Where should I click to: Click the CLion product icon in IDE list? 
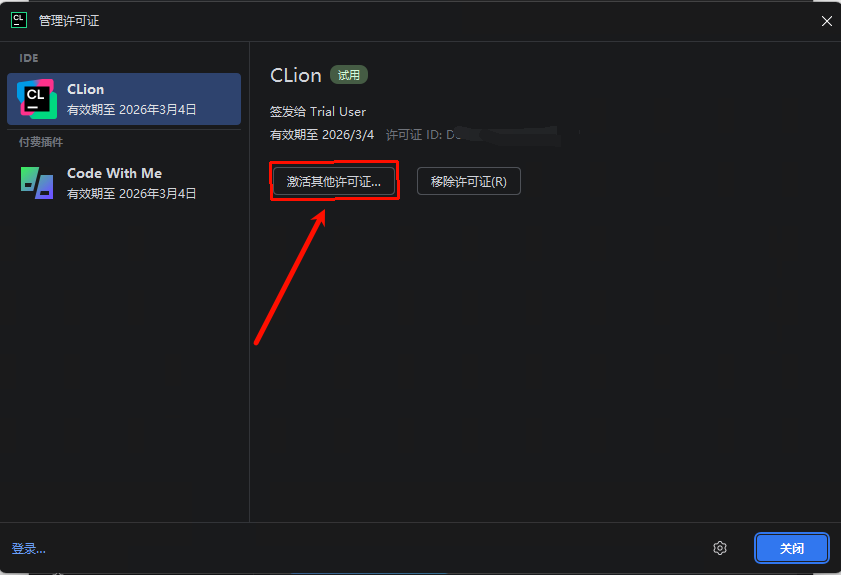(36, 99)
